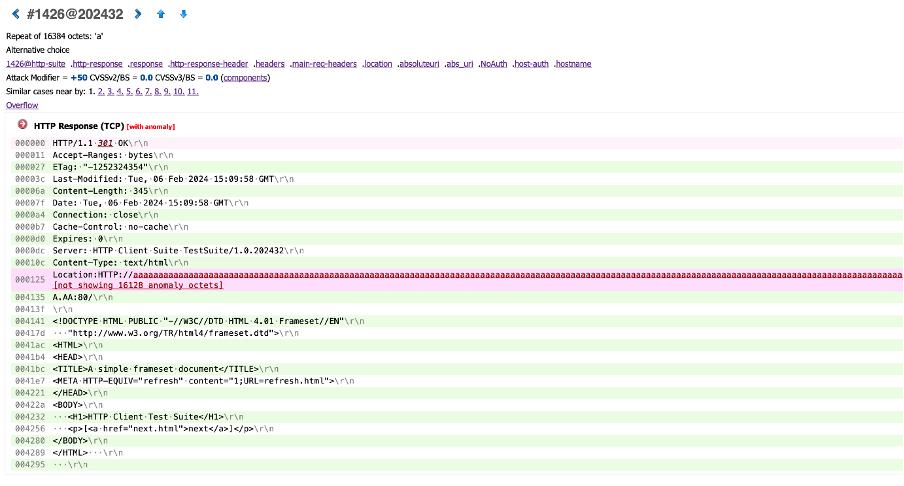
Task: Open similar case 11
Action: point(193,92)
